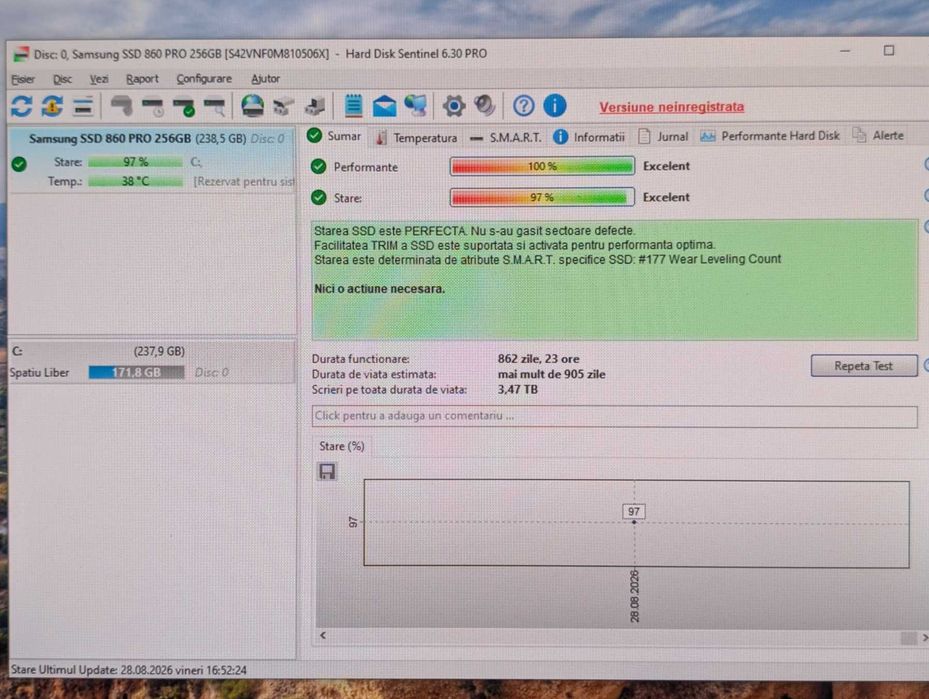929x699 pixels.
Task: Click the Stare (%) graph tab
Action: point(342,447)
